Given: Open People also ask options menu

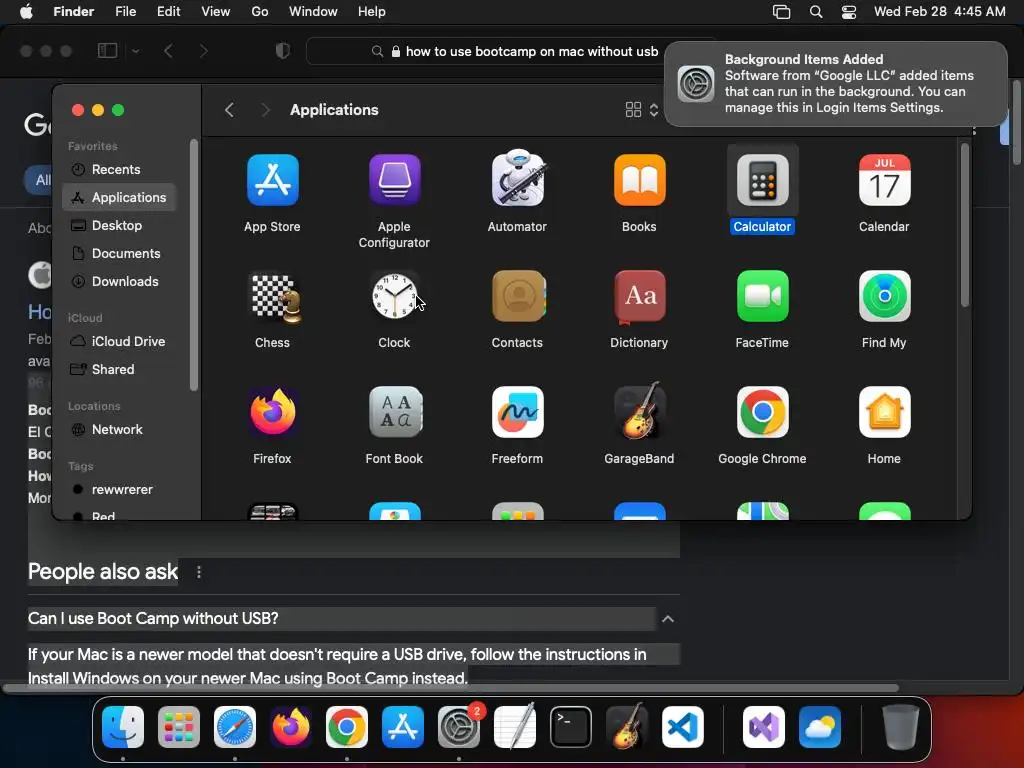Looking at the screenshot, I should (199, 572).
